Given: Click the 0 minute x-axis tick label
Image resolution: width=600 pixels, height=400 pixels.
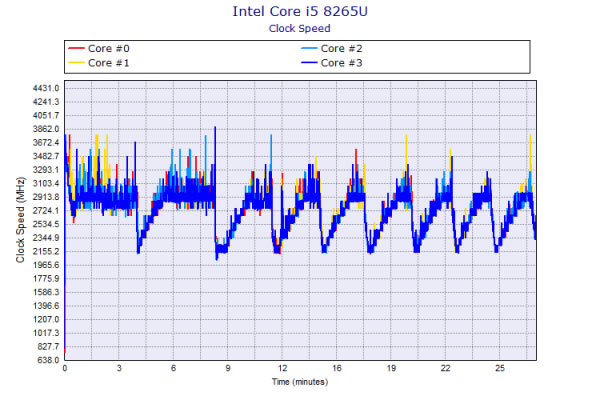Looking at the screenshot, I should (x=65, y=368).
